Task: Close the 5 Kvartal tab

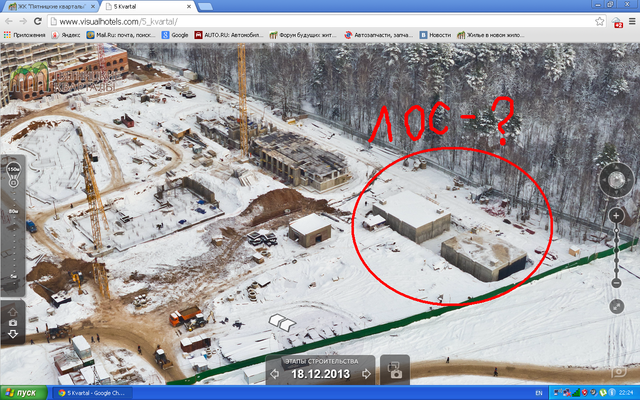Action: [x=189, y=7]
